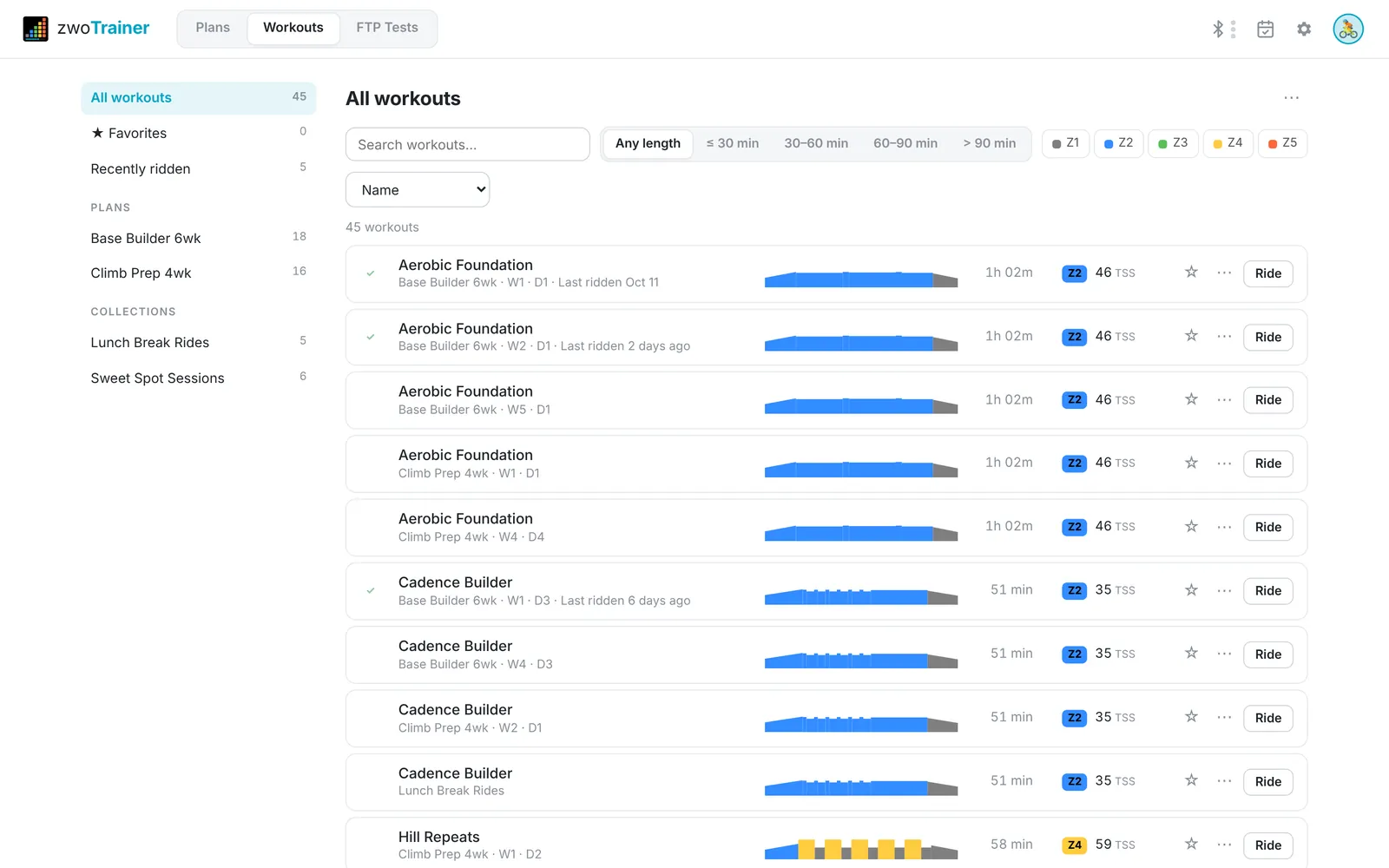Open the calendar icon in header

coord(1266,29)
